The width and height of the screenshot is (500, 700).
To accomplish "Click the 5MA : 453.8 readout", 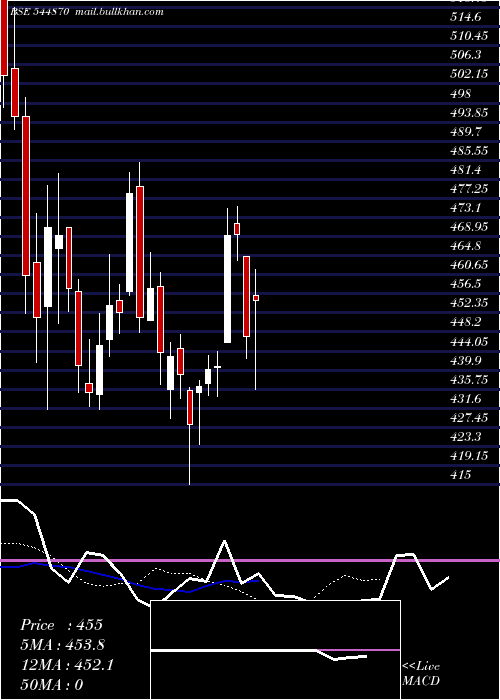I will coord(63,645).
